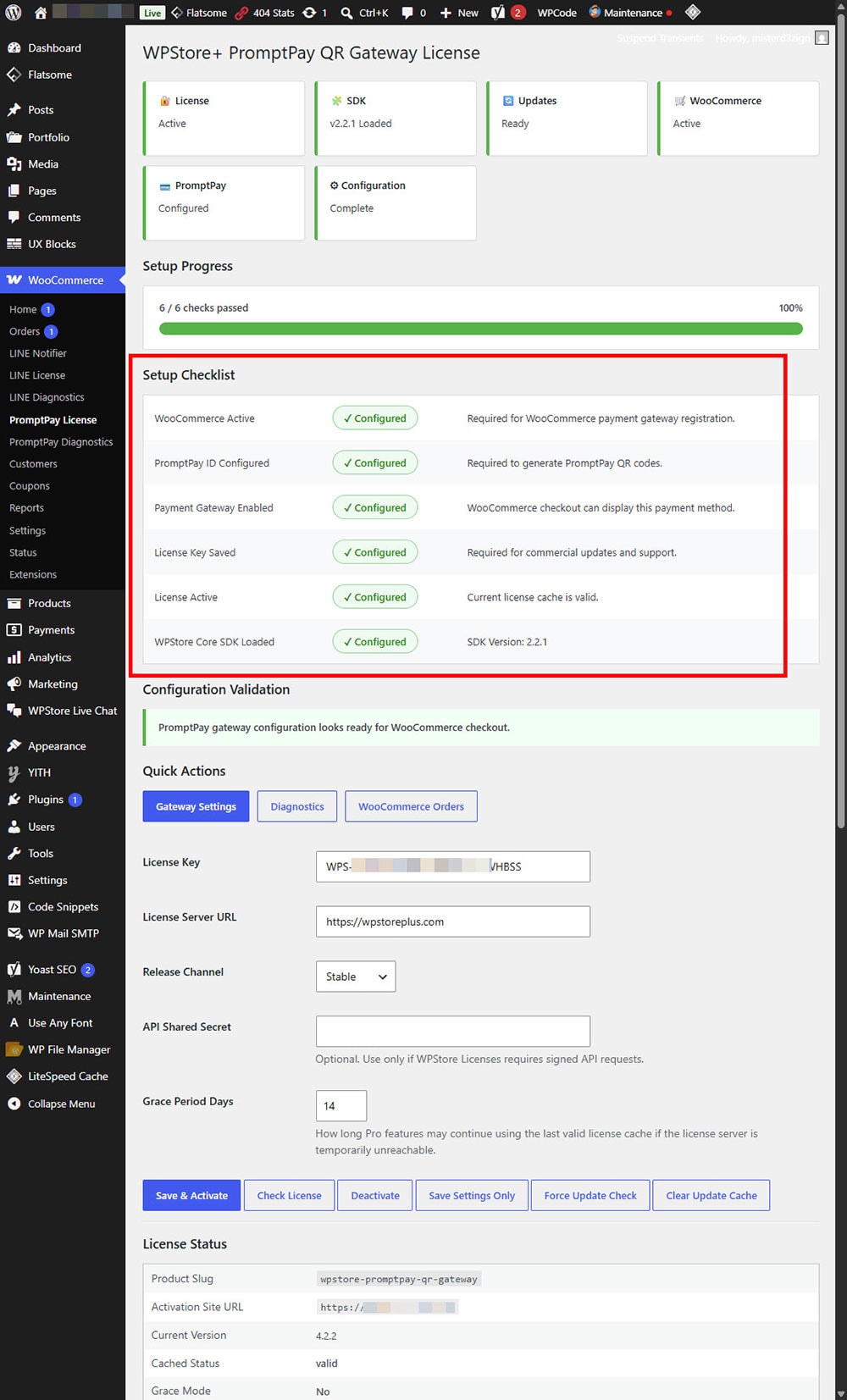Viewport: 847px width, 1400px height.
Task: Open Appearance in sidebar
Action: (57, 746)
